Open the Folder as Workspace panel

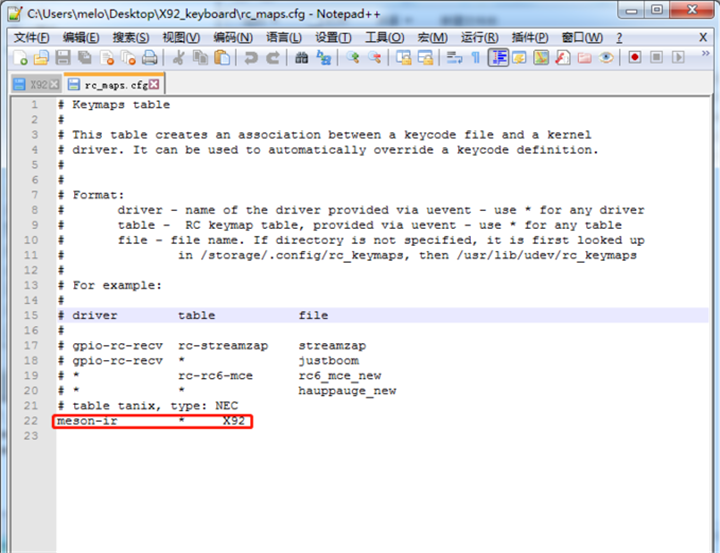coord(584,58)
